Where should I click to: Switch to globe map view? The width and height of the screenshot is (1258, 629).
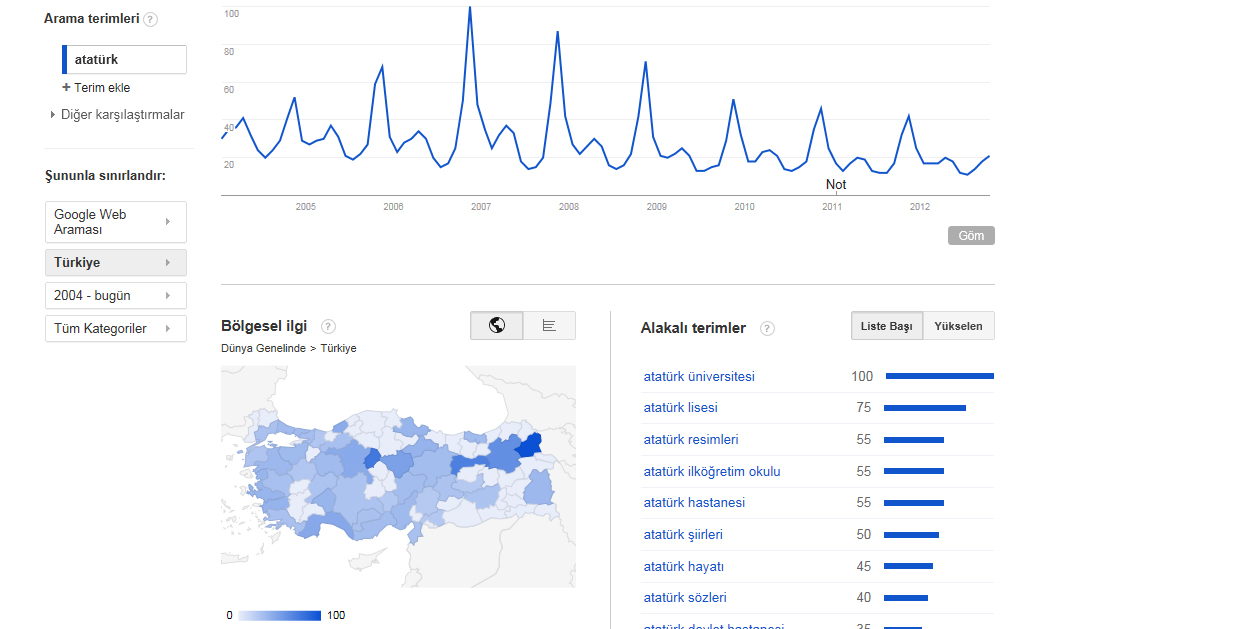497,325
